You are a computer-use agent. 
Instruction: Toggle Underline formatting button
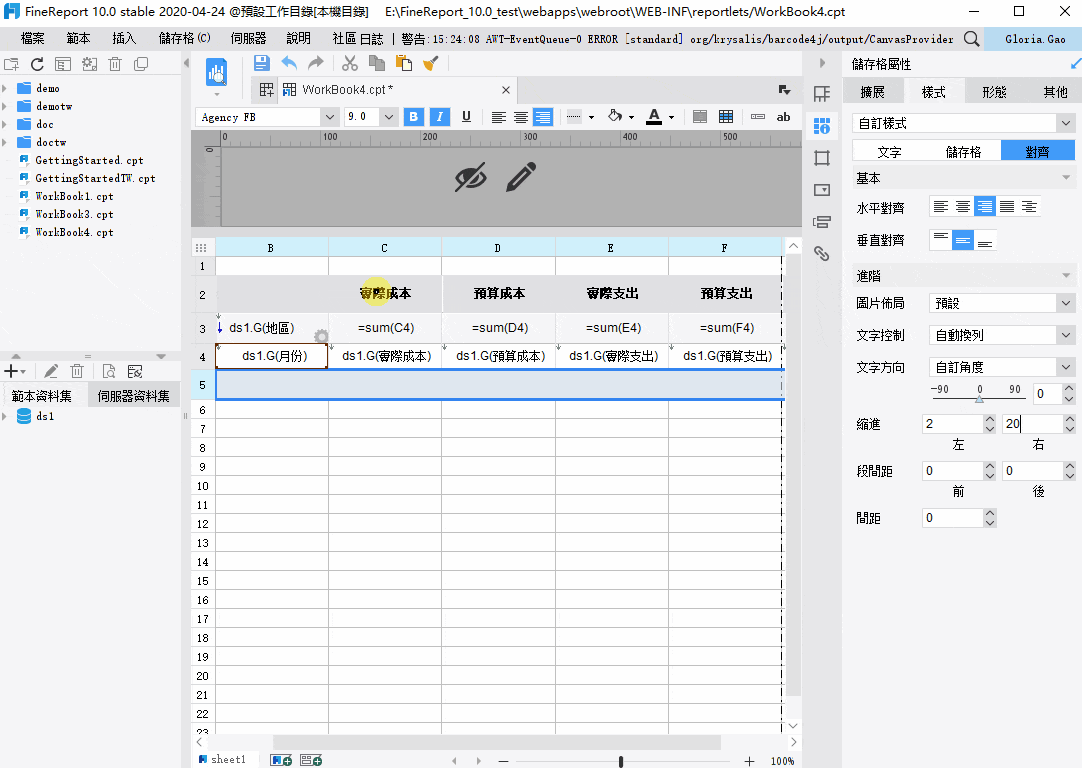466,117
